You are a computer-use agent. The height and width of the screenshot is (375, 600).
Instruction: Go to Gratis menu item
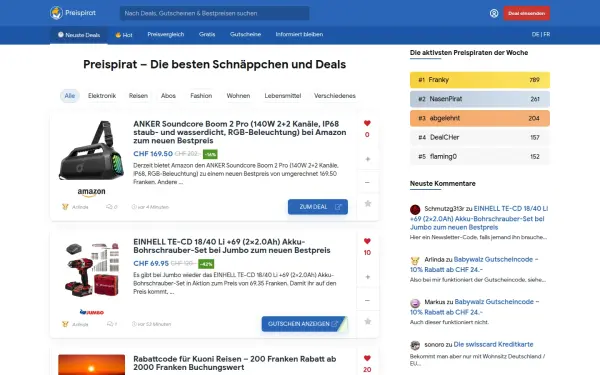pyautogui.click(x=207, y=34)
